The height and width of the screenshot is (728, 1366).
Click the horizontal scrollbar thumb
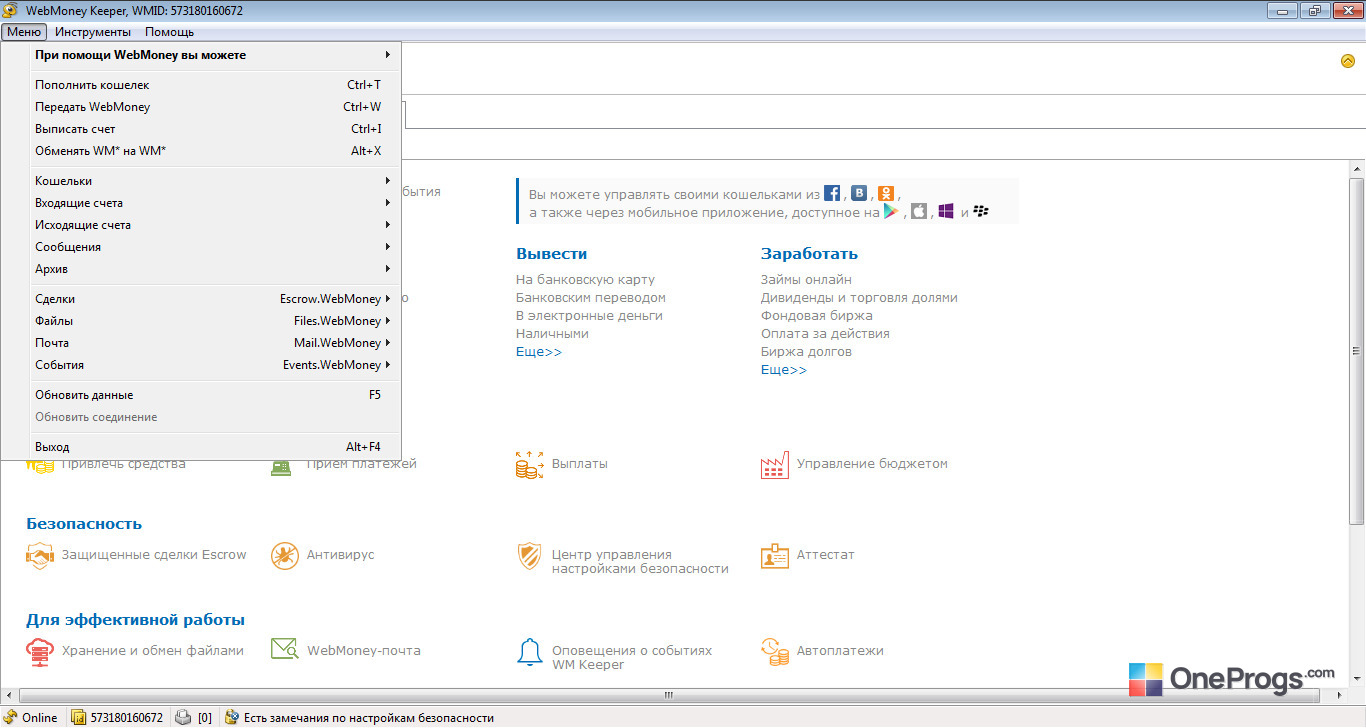coord(669,695)
